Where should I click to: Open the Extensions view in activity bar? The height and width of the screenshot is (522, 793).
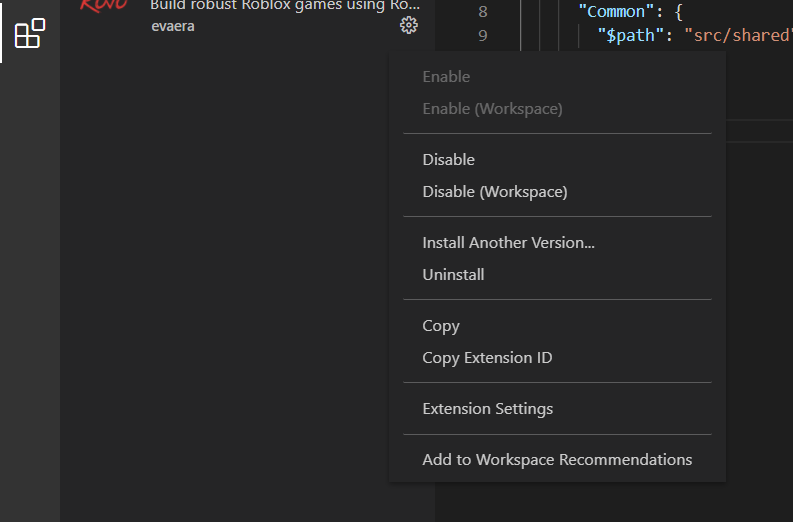click(x=30, y=33)
